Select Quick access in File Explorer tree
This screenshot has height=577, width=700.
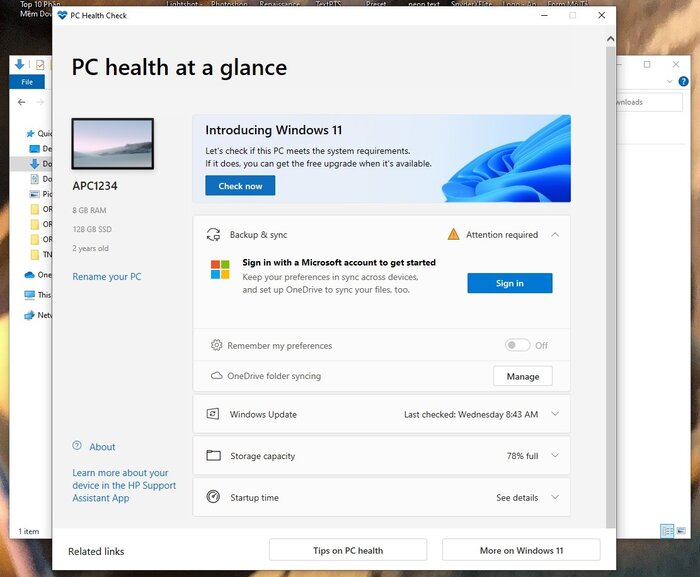click(x=39, y=133)
